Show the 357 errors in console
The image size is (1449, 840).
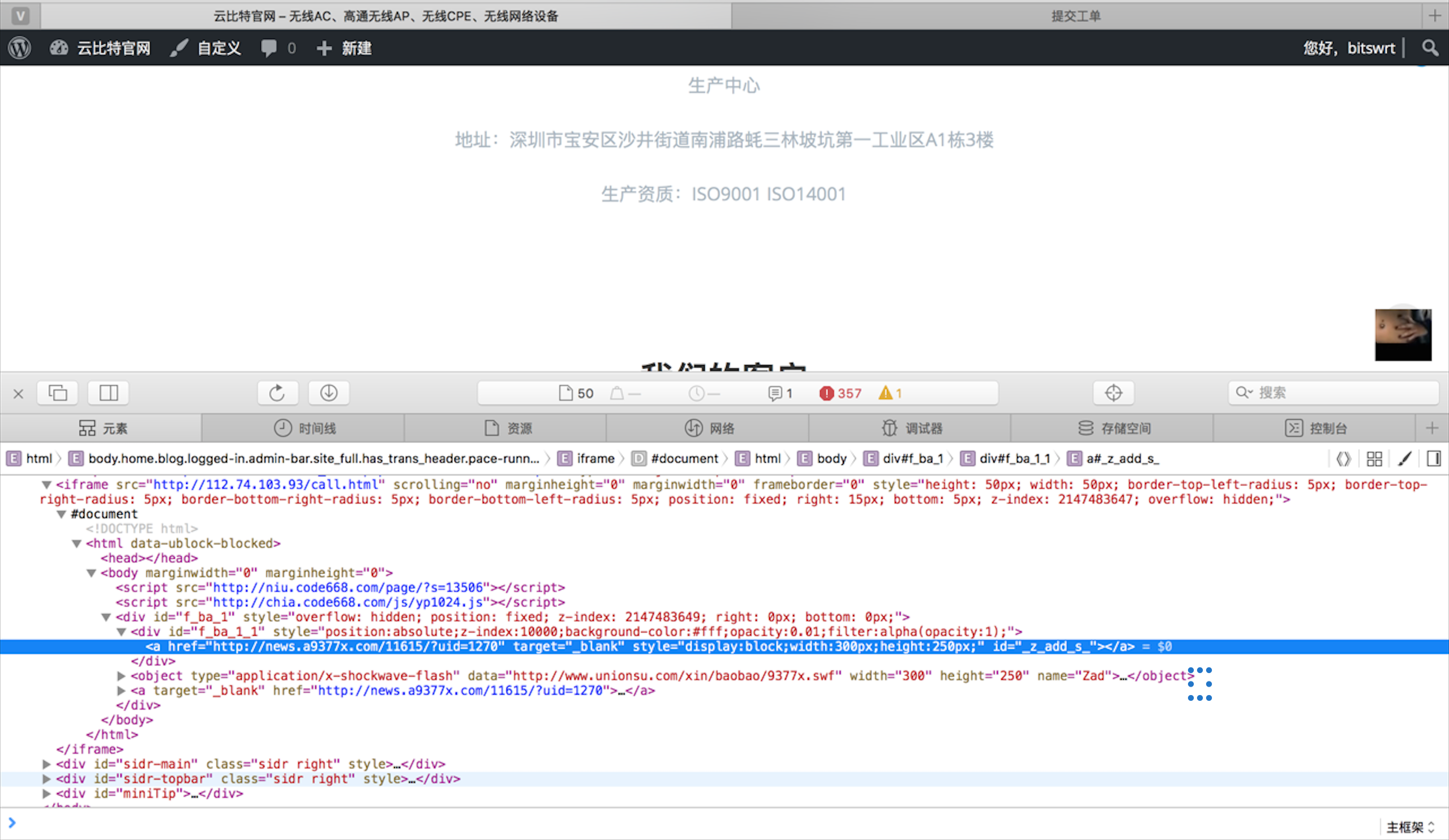841,393
